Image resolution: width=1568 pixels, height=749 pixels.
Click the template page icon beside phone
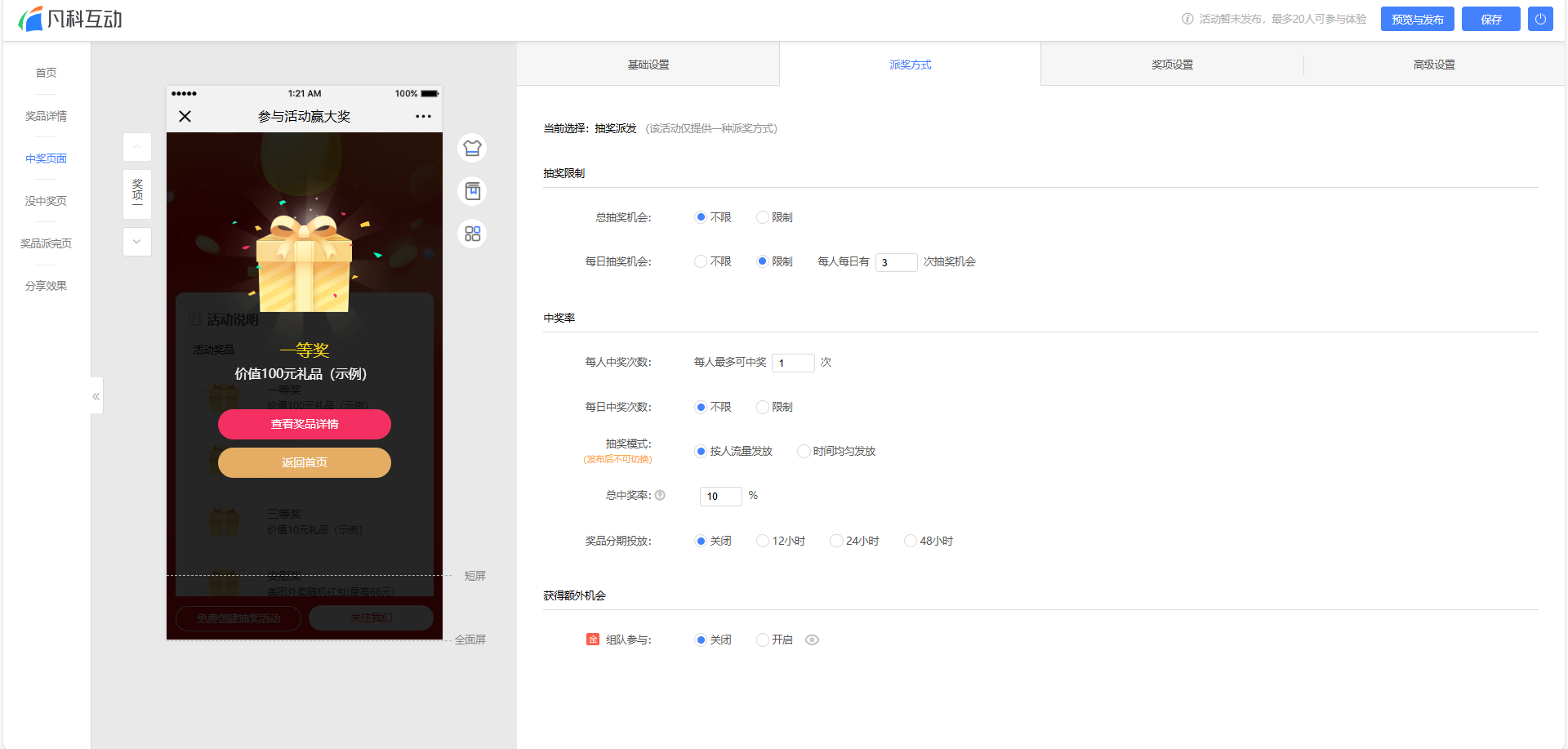[x=472, y=191]
